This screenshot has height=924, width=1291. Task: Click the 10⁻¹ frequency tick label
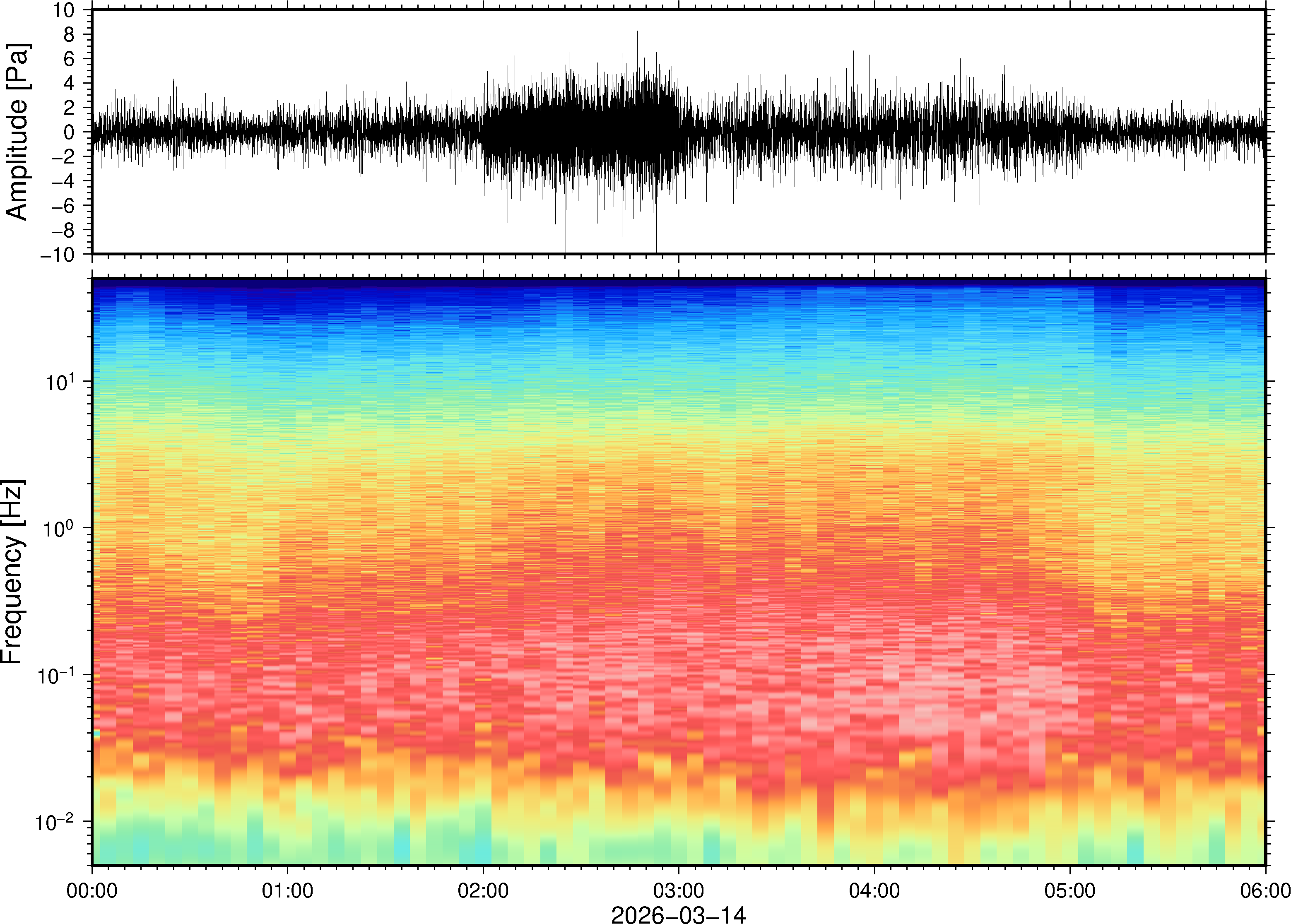click(x=55, y=675)
